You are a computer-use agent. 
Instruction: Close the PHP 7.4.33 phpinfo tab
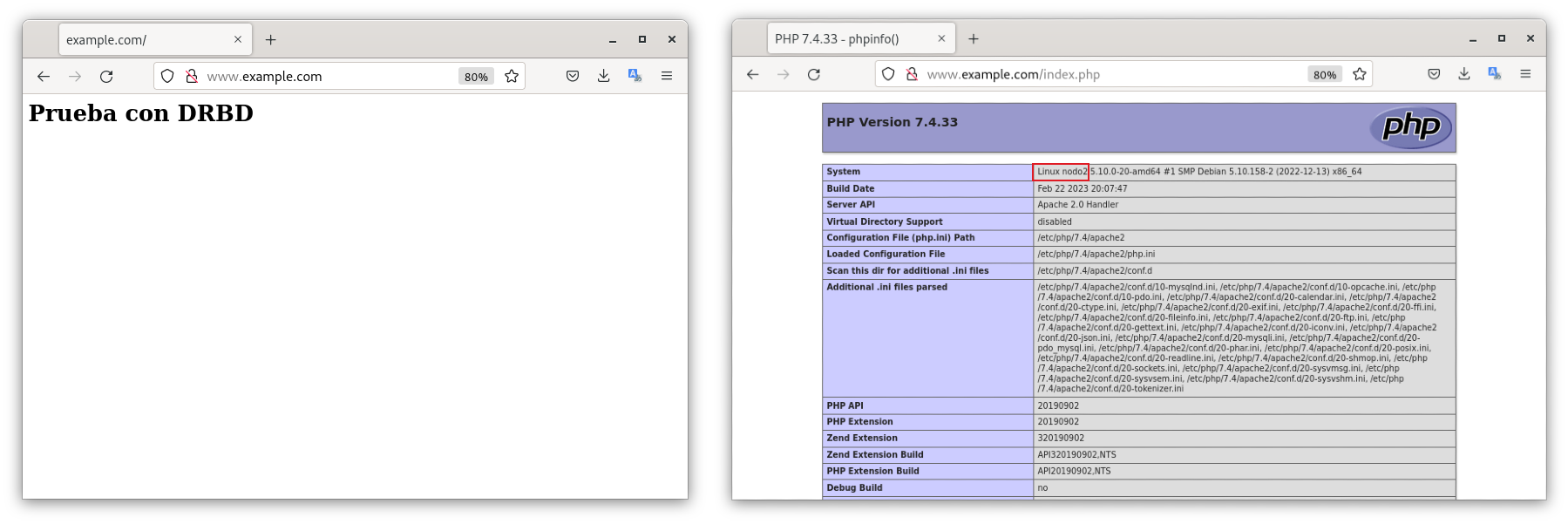[x=941, y=39]
